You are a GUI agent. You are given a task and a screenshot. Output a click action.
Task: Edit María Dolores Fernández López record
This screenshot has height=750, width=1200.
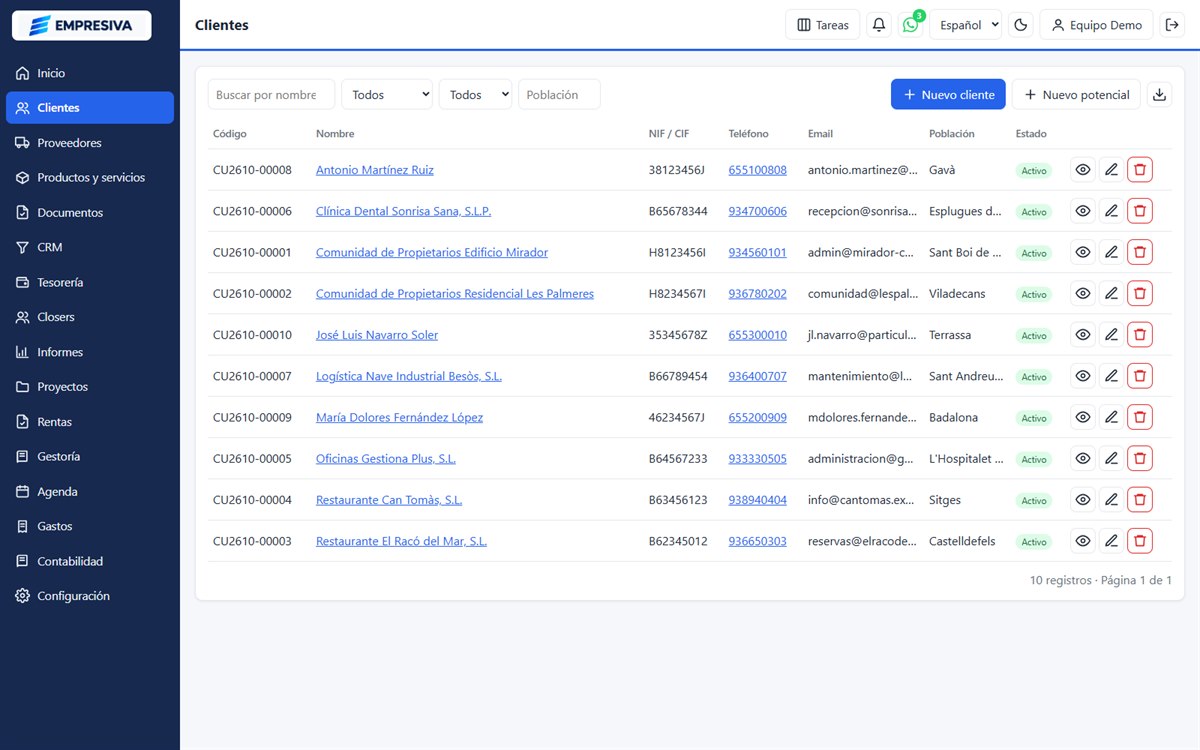point(1111,417)
